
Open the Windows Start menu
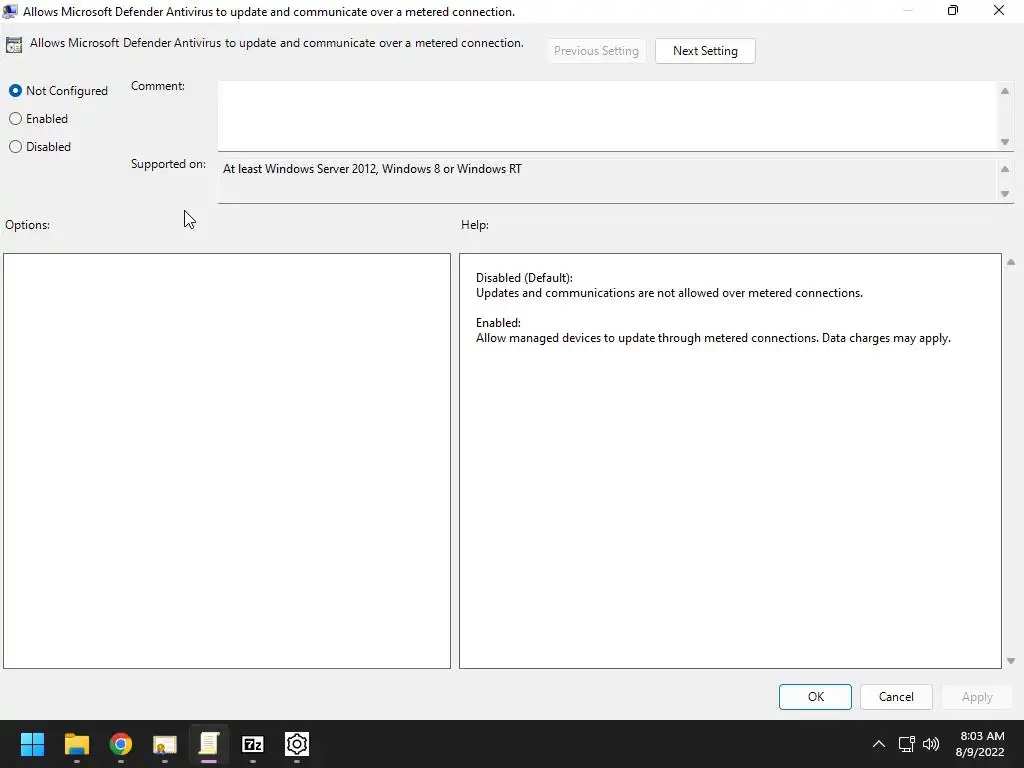(32, 744)
